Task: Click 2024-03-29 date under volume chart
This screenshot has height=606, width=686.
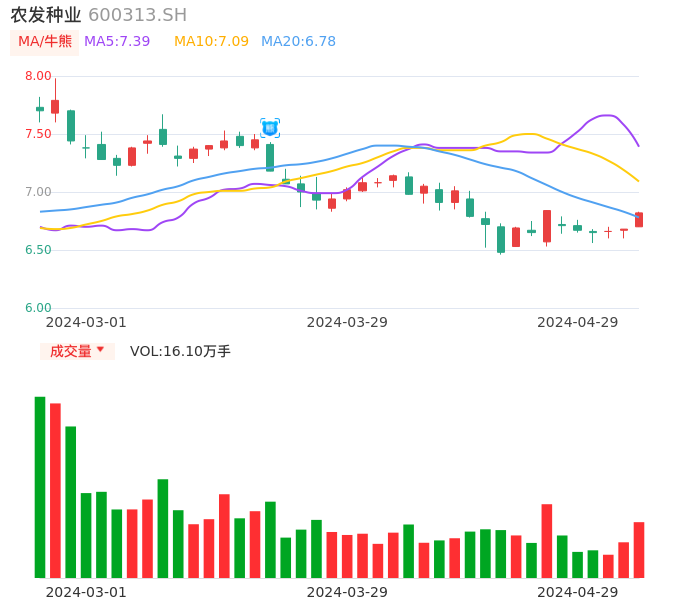Action: click(347, 592)
